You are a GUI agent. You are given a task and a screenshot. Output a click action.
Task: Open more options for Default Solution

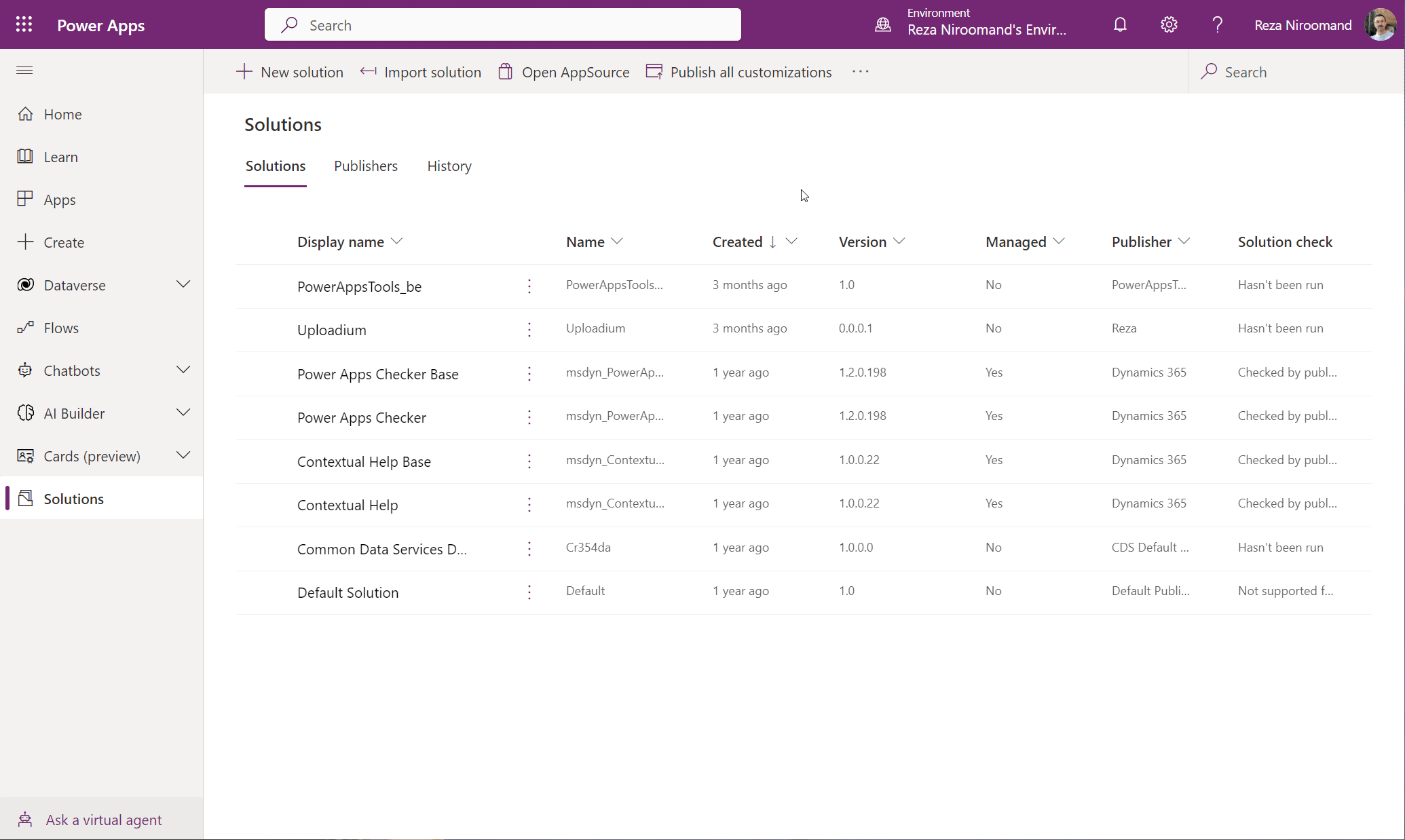pyautogui.click(x=529, y=592)
